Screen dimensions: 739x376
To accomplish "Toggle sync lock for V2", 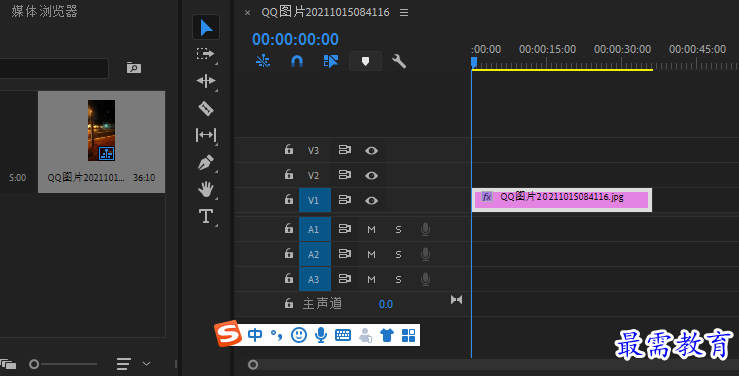I will (x=345, y=175).
